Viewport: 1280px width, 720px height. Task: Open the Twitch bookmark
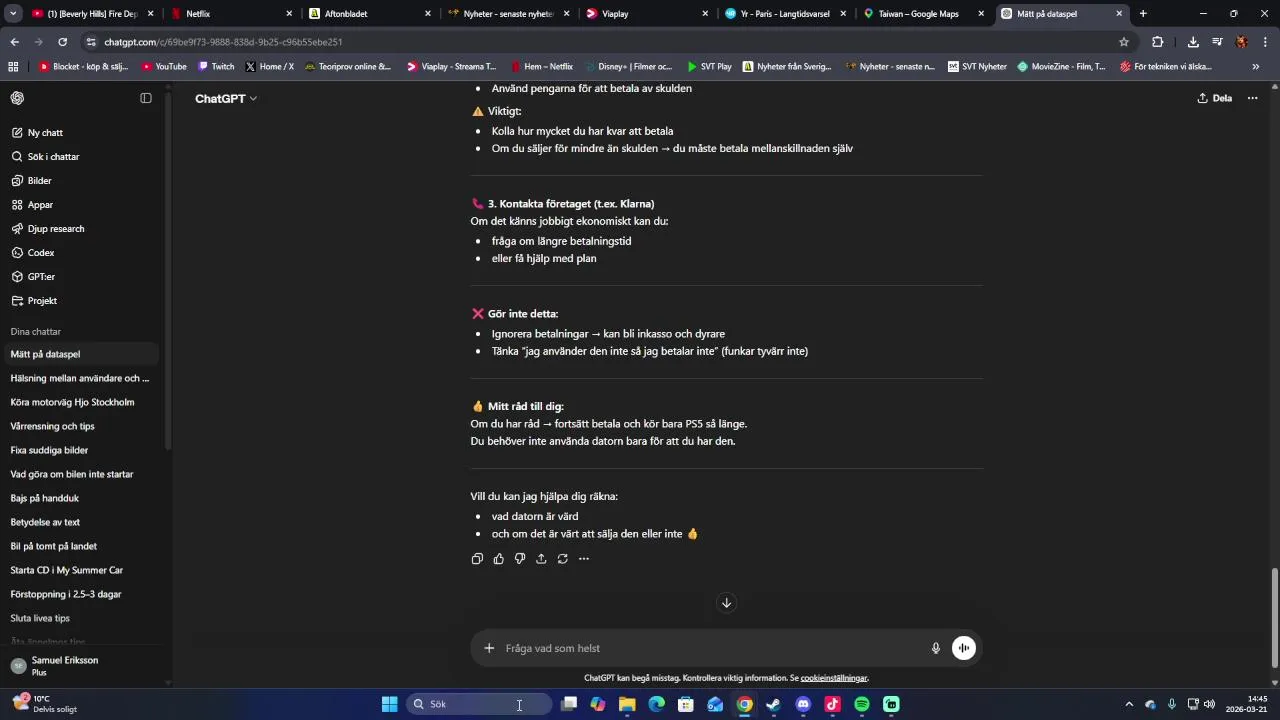click(x=216, y=67)
